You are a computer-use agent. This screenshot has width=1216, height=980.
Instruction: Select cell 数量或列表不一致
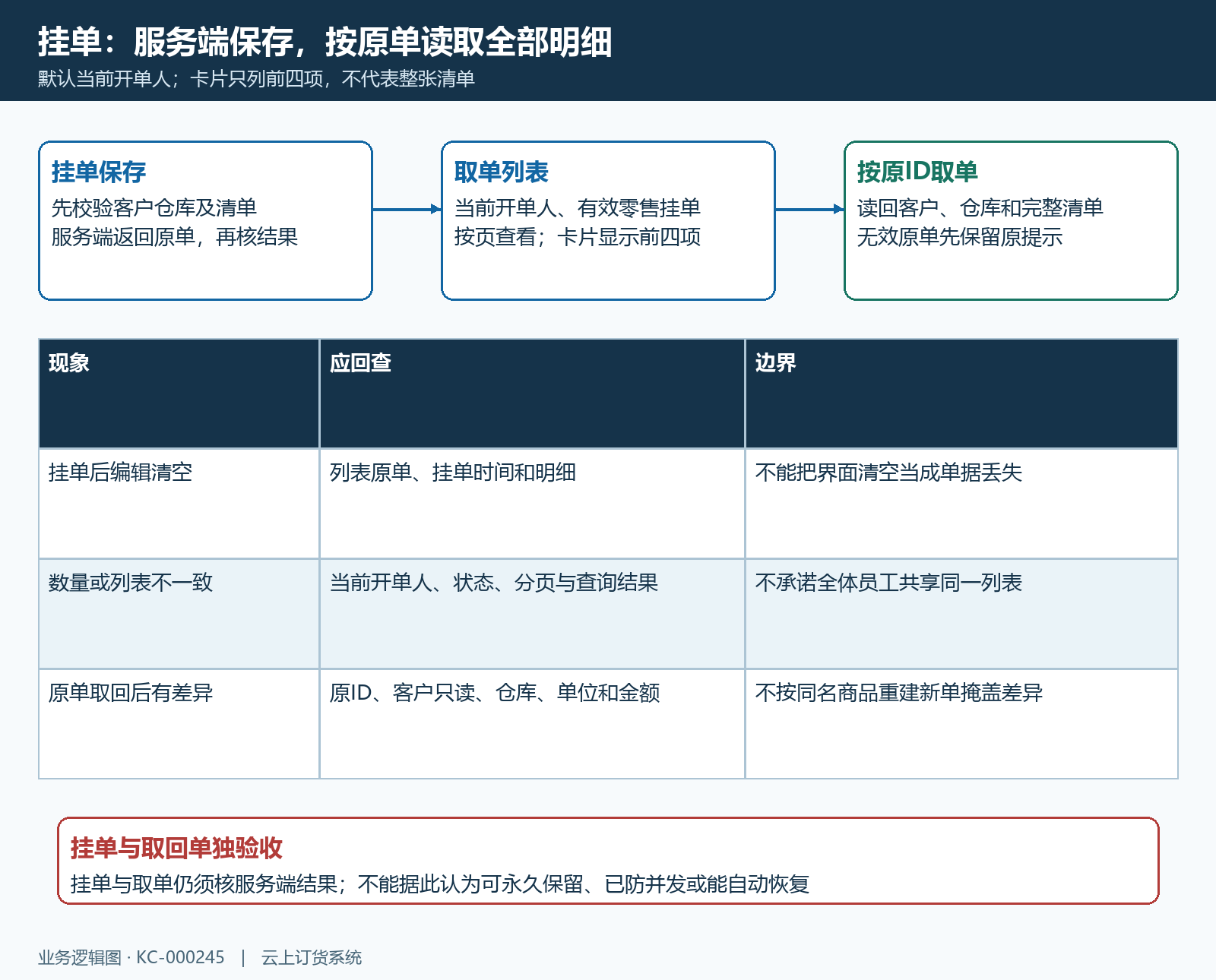click(x=179, y=614)
